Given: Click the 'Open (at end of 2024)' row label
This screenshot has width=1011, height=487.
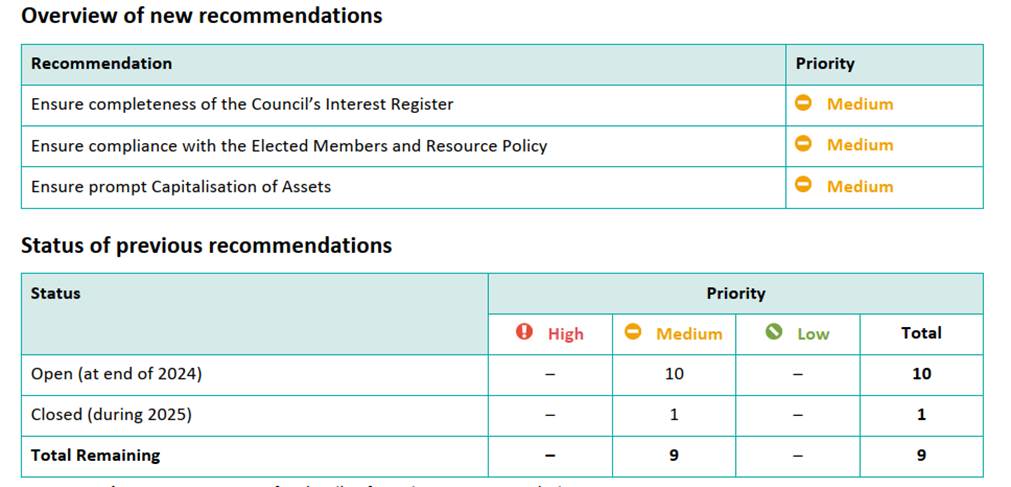Looking at the screenshot, I should (x=116, y=374).
